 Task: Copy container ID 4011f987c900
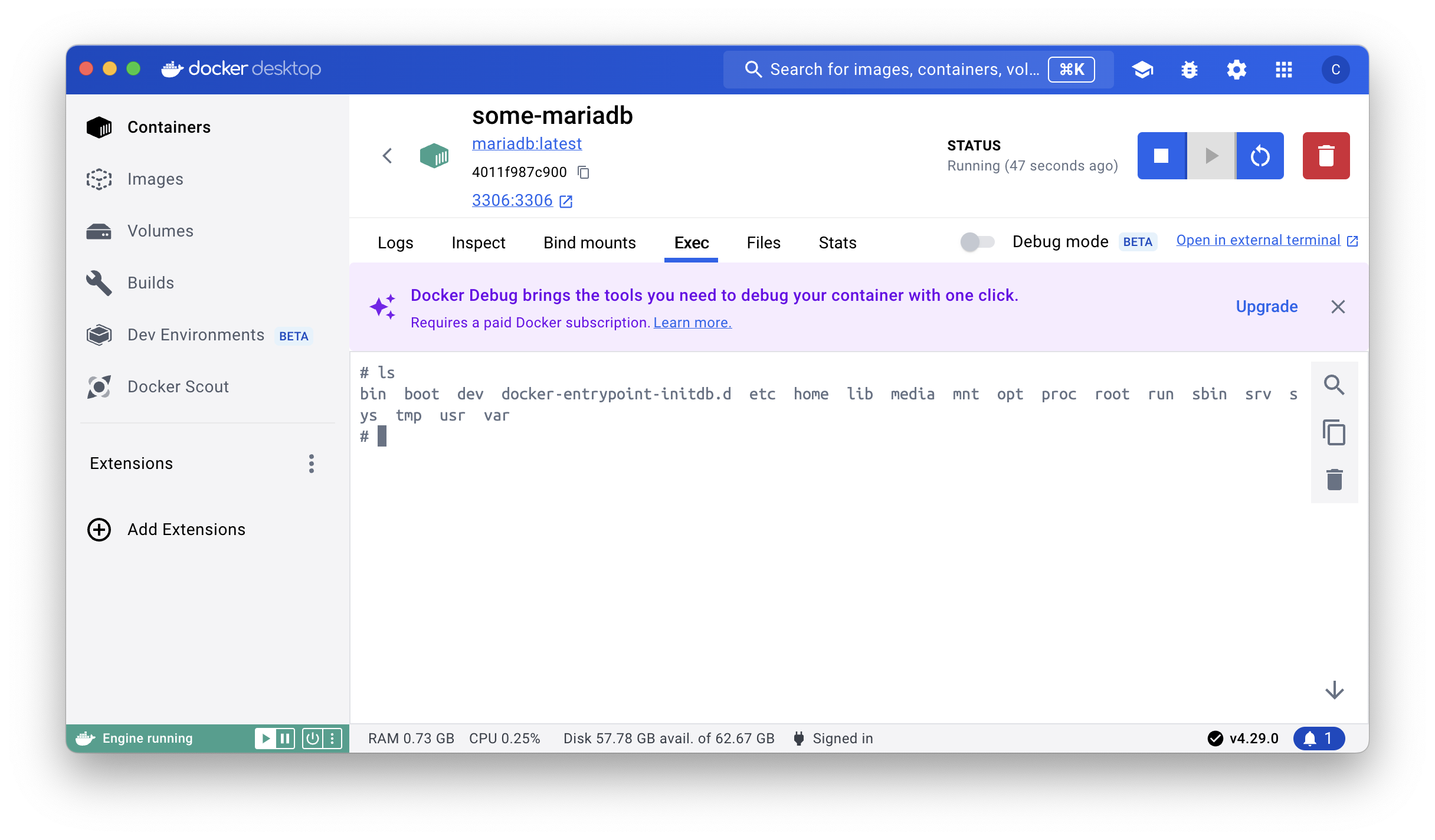point(583,172)
